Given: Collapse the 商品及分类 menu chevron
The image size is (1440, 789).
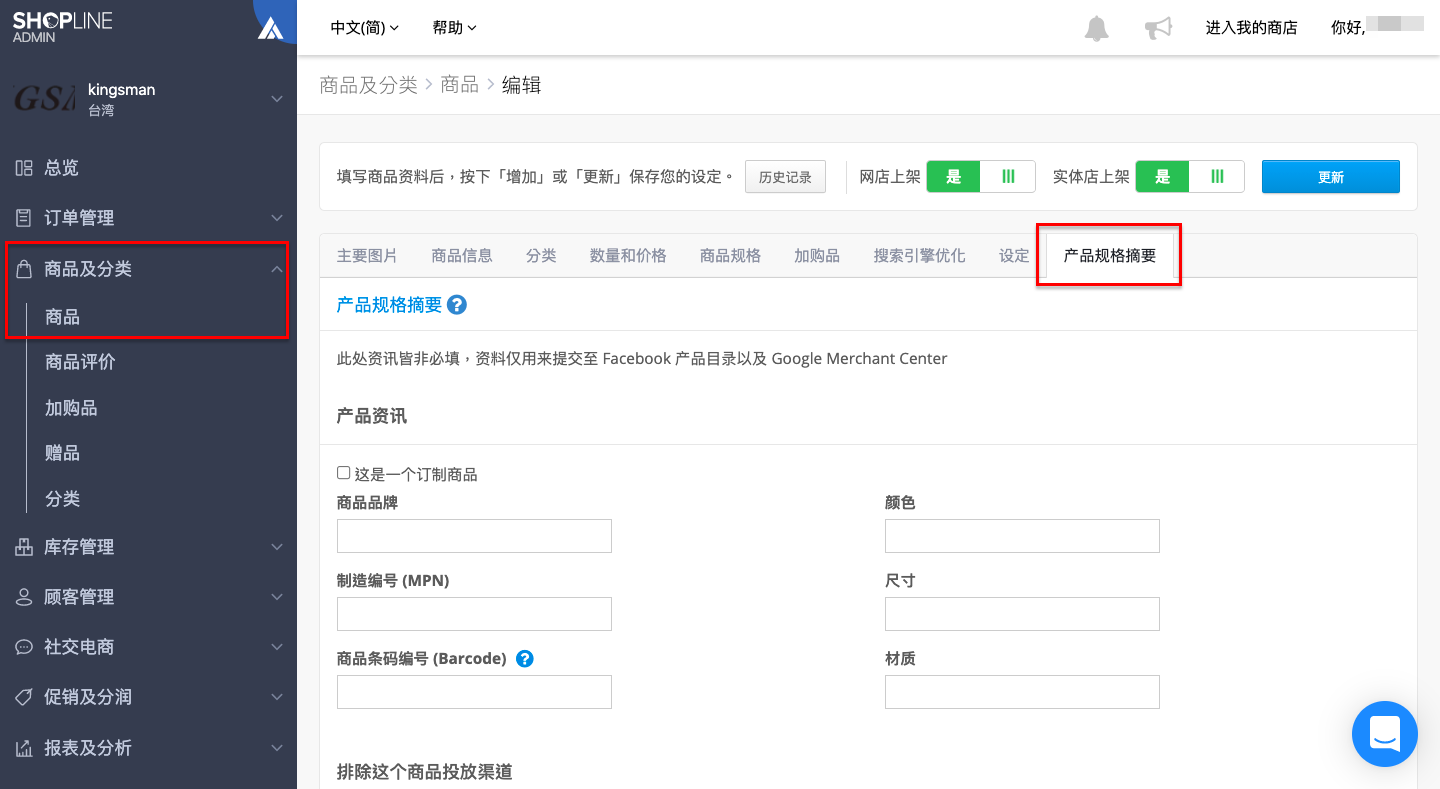Looking at the screenshot, I should click(x=277, y=268).
